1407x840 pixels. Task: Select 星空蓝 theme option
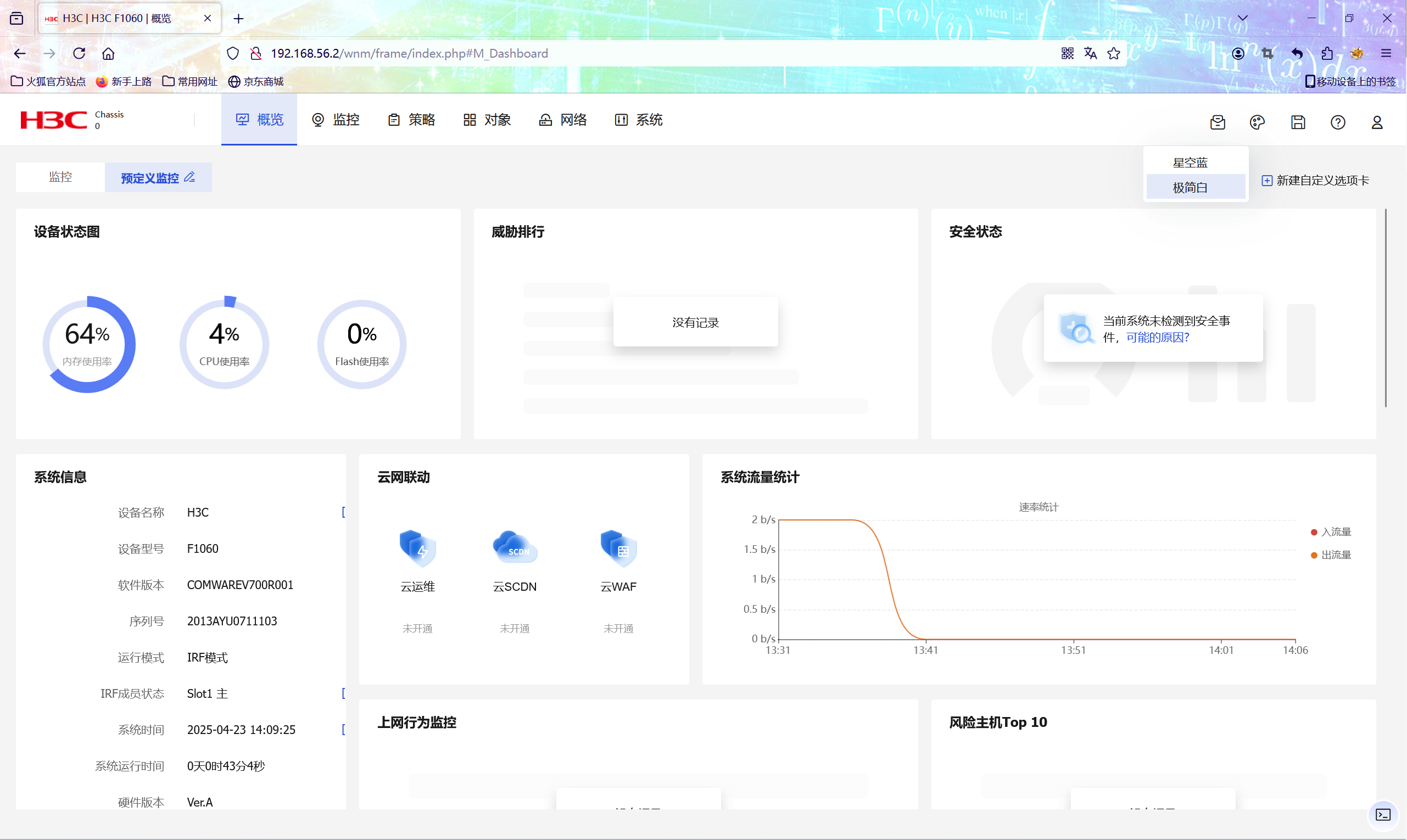[x=1190, y=163]
